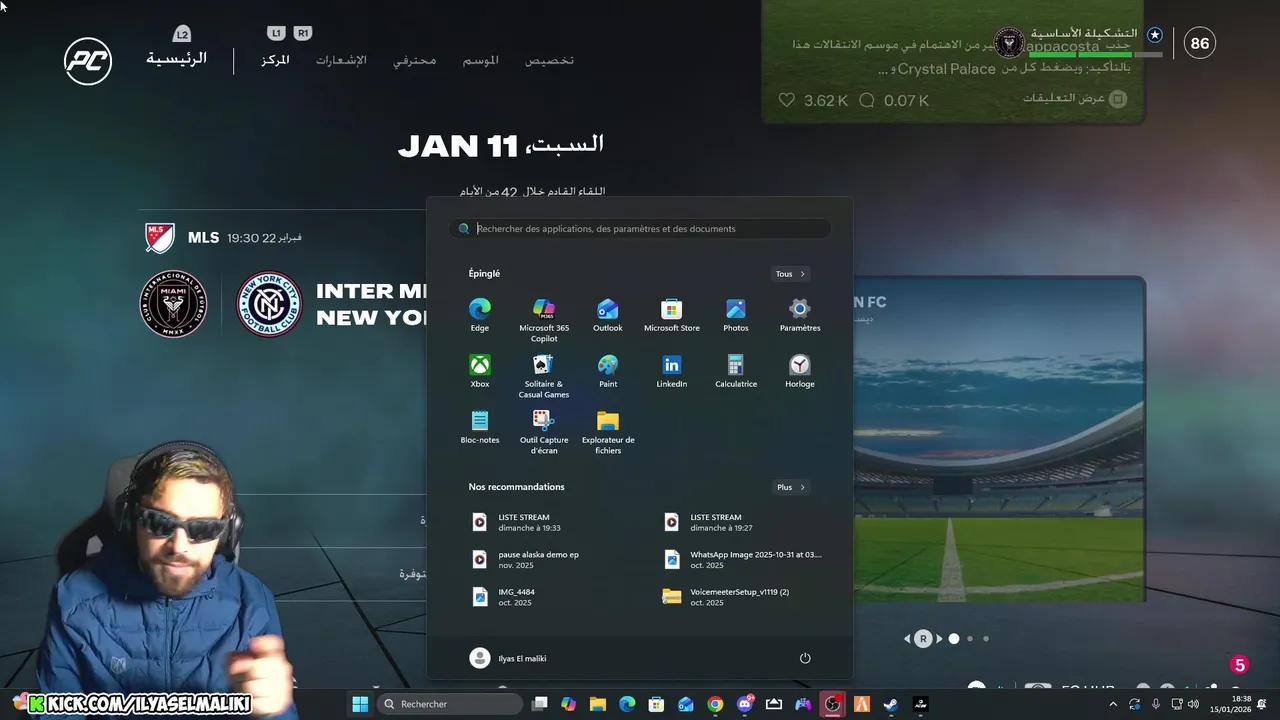1280x720 pixels.
Task: Open Outlook in Start menu
Action: pyautogui.click(x=608, y=315)
